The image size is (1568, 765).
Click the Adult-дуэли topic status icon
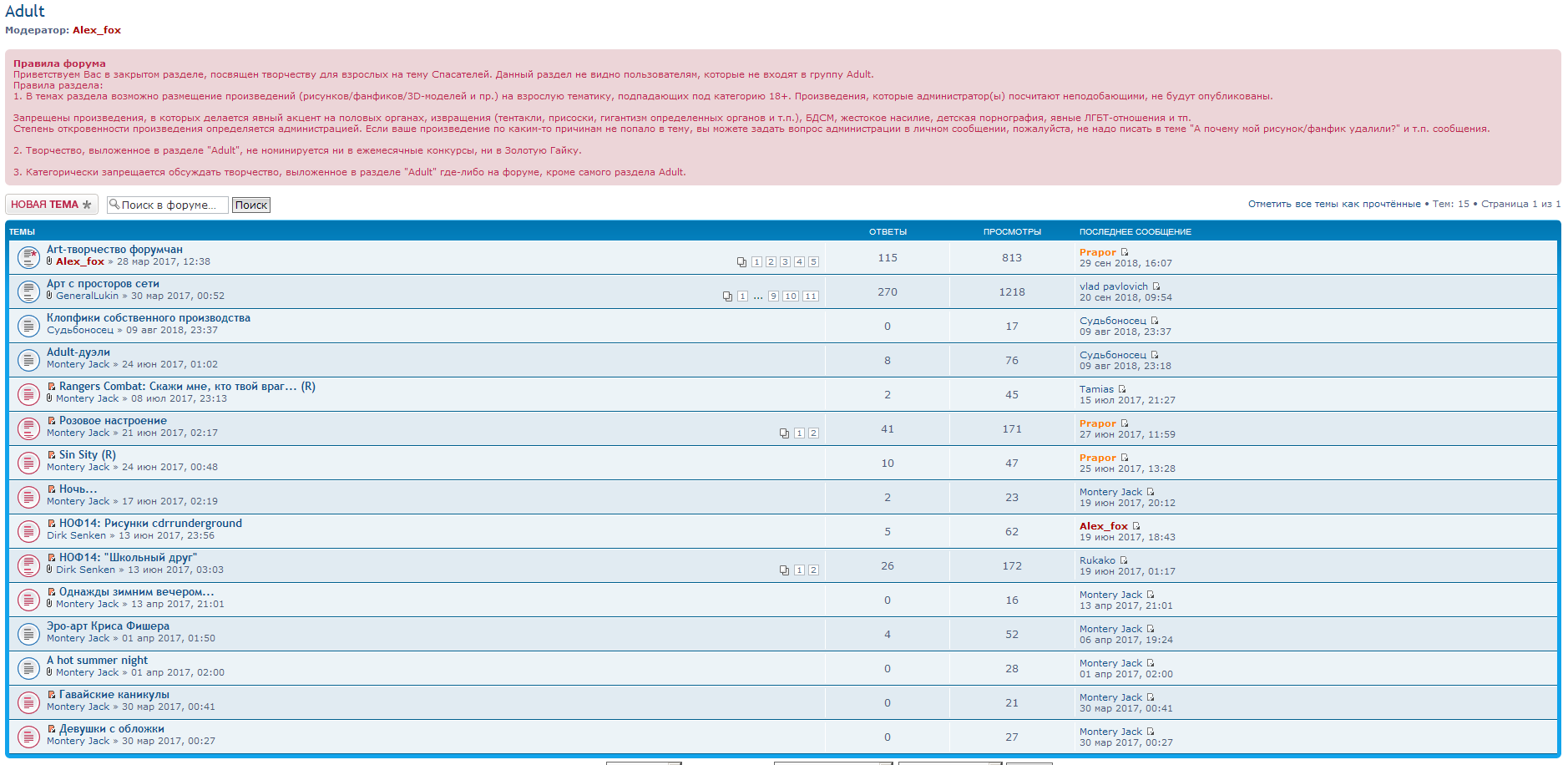coord(28,360)
